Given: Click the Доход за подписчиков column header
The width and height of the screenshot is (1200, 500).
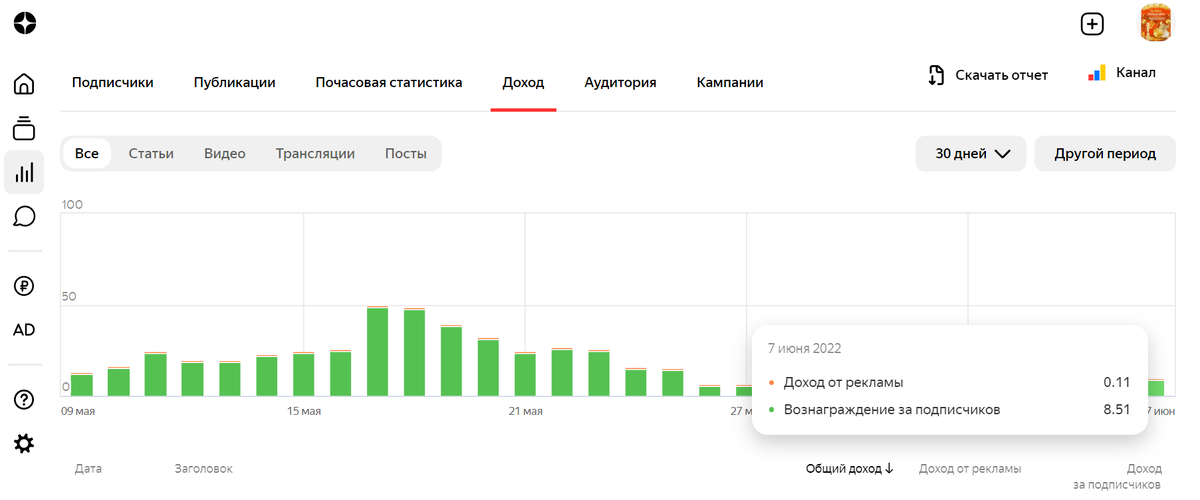Looking at the screenshot, I should 1118,476.
